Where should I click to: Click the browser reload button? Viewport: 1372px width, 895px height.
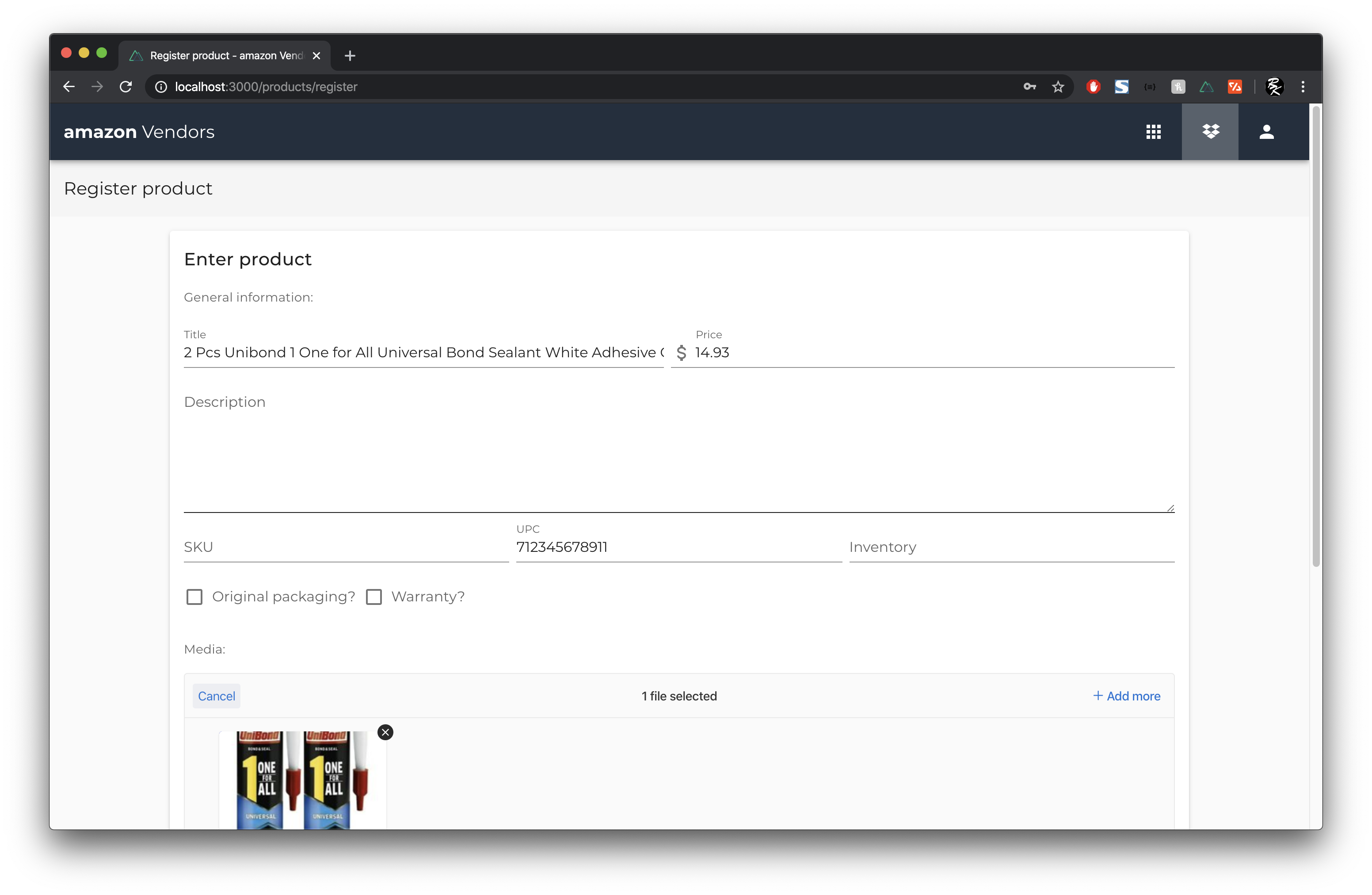pos(126,87)
